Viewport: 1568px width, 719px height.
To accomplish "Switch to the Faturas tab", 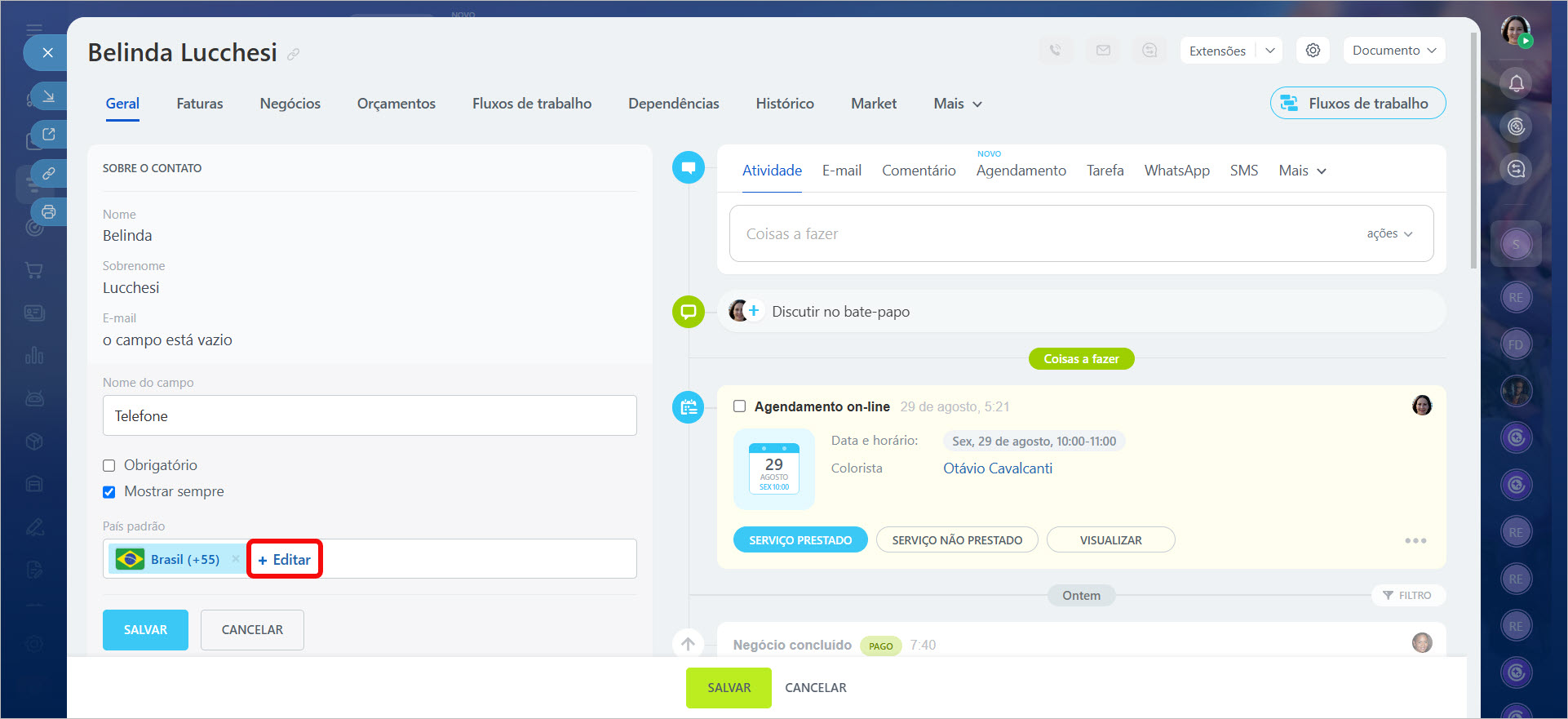I will coord(199,104).
